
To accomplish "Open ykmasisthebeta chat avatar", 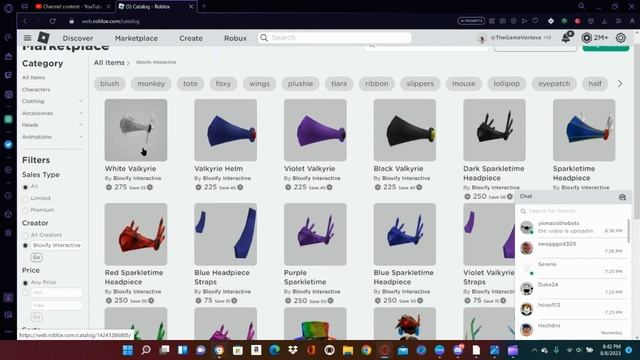I will 527,227.
